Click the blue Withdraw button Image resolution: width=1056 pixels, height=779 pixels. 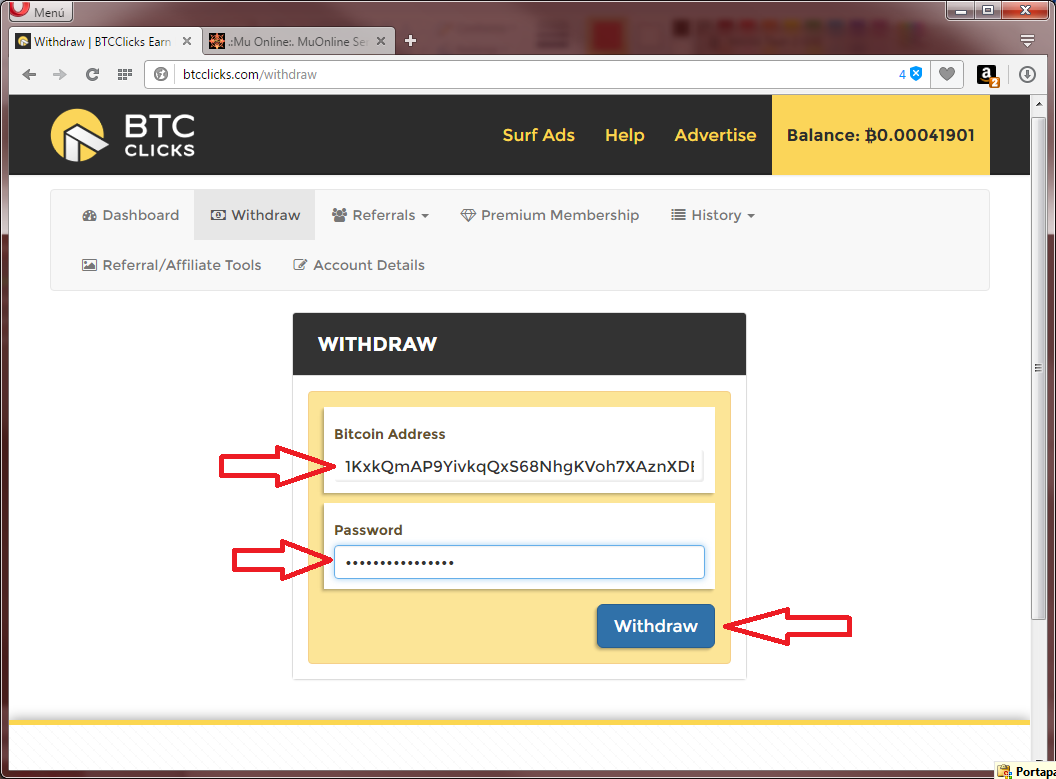click(655, 626)
